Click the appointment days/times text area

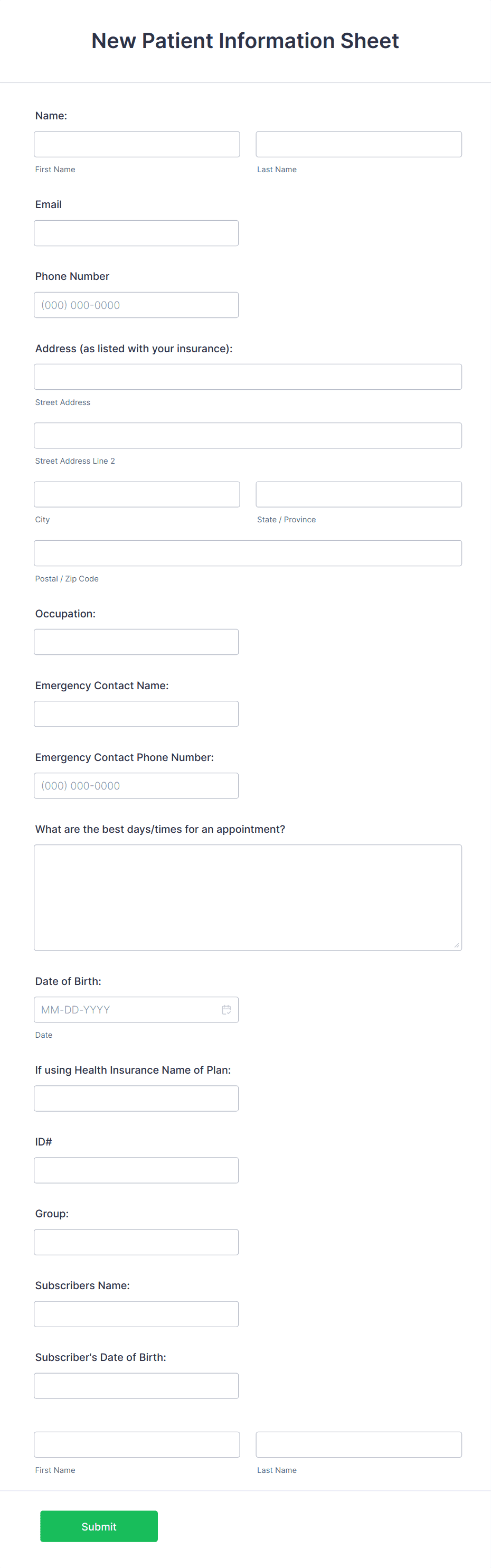pyautogui.click(x=248, y=897)
